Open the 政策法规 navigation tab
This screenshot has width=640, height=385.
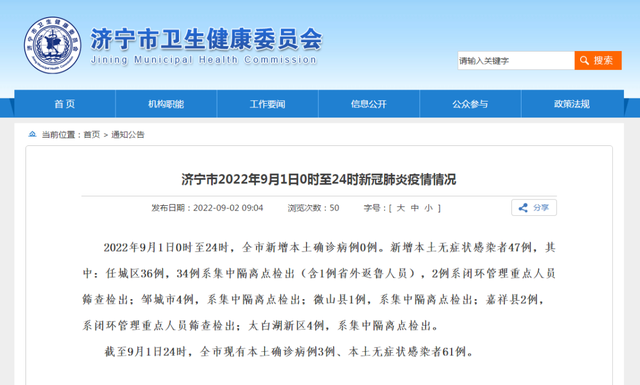572,104
